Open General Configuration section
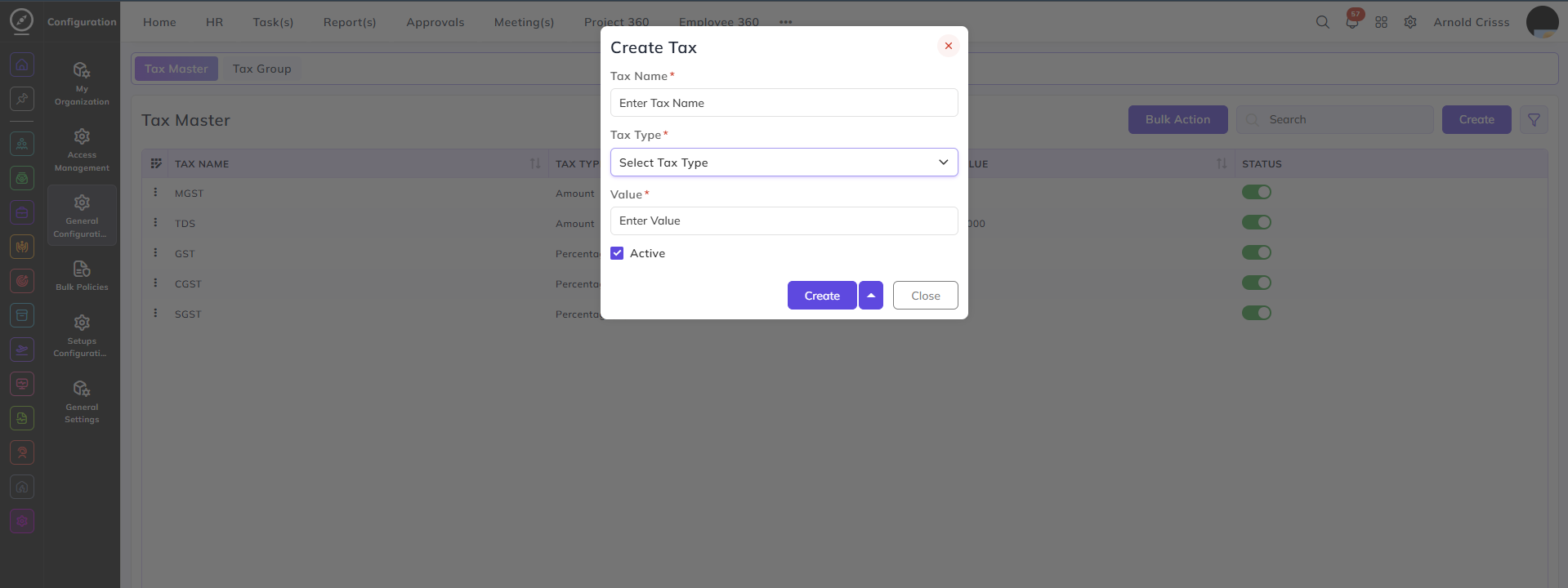Screen dimensions: 1568x588 click(x=82, y=216)
